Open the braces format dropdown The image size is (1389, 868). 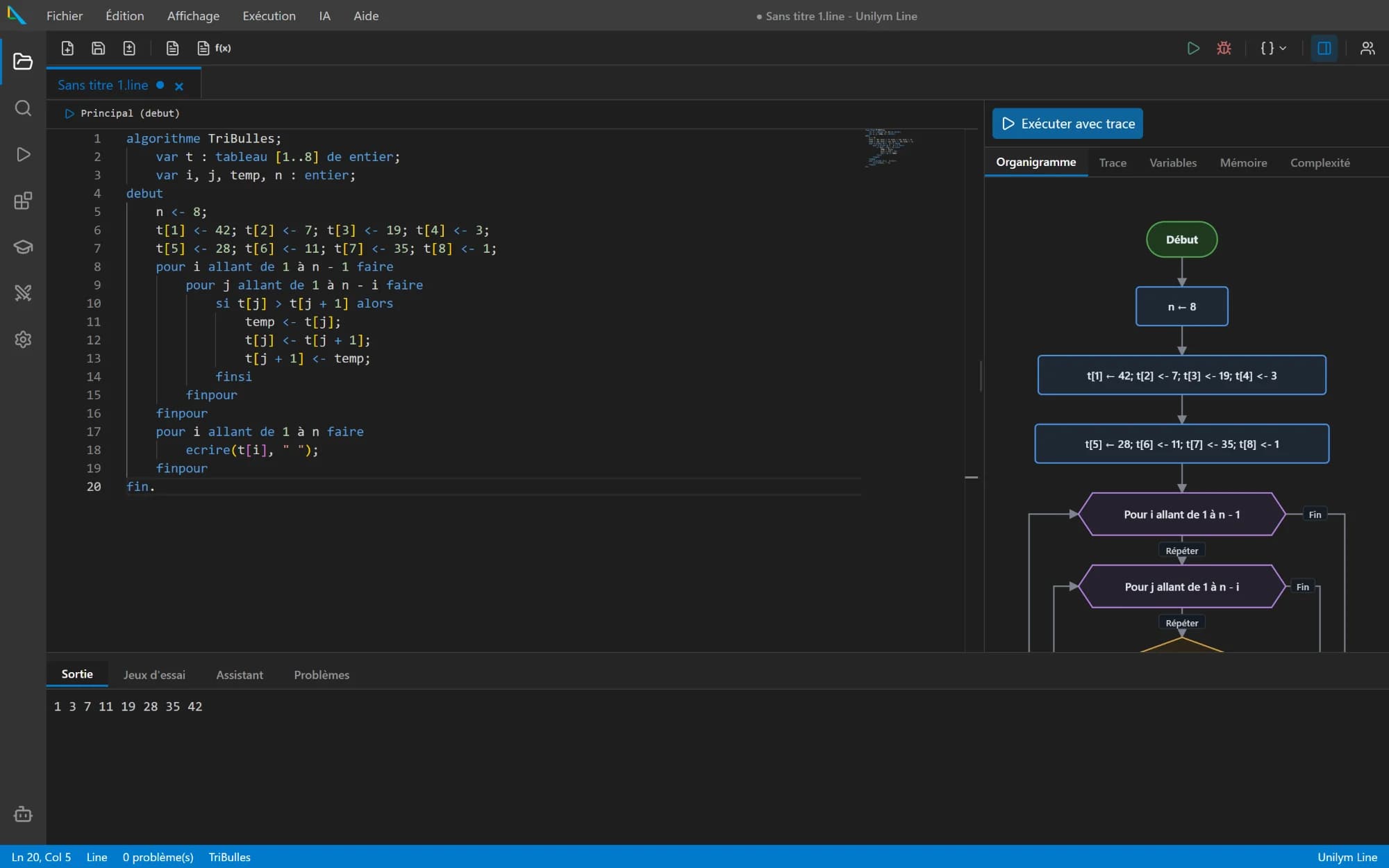(x=1274, y=48)
